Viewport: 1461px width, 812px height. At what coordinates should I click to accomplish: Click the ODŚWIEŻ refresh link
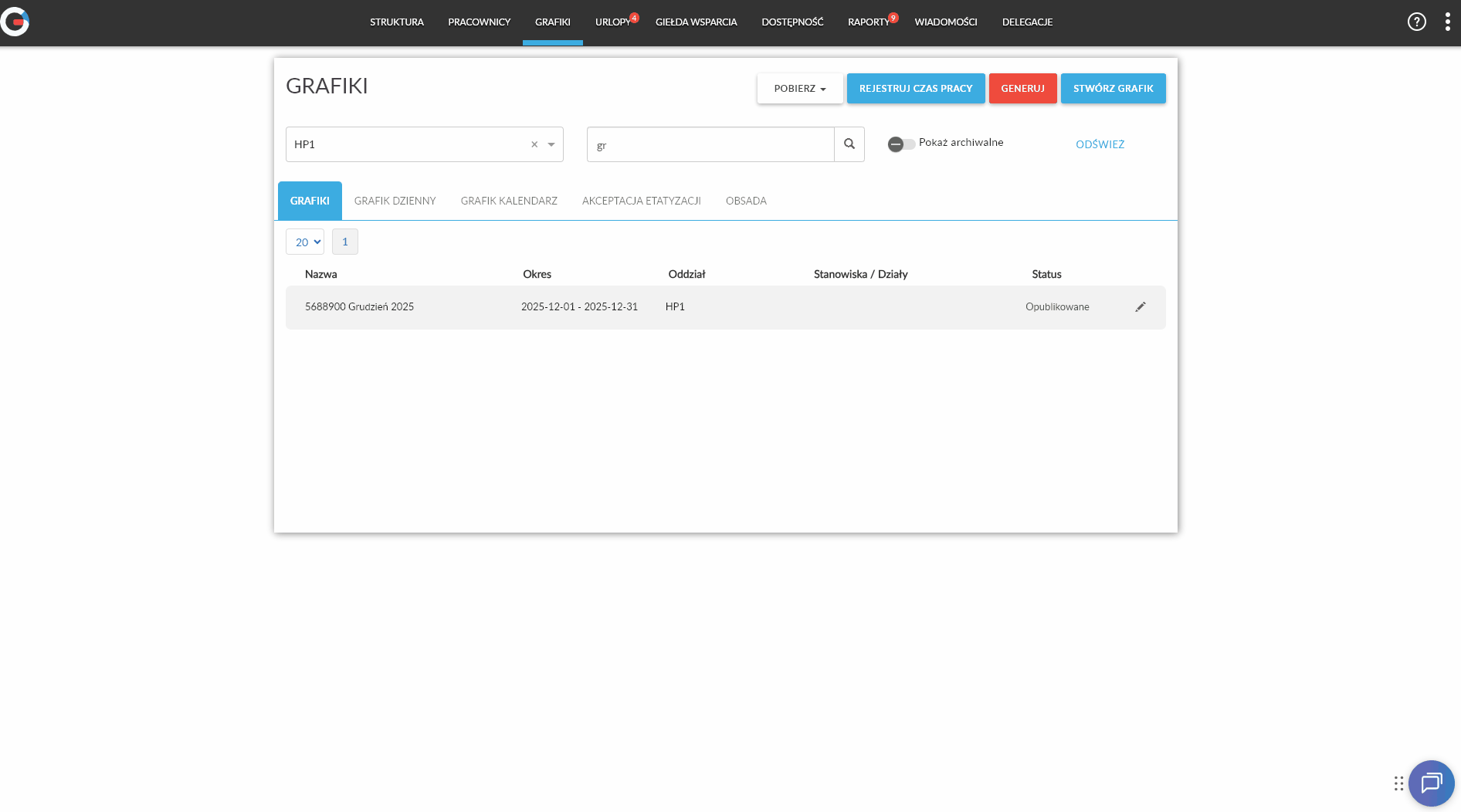point(1100,144)
